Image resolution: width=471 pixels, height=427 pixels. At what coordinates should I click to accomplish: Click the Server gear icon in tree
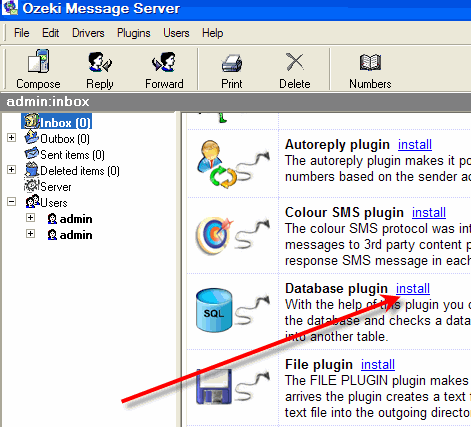click(x=32, y=186)
